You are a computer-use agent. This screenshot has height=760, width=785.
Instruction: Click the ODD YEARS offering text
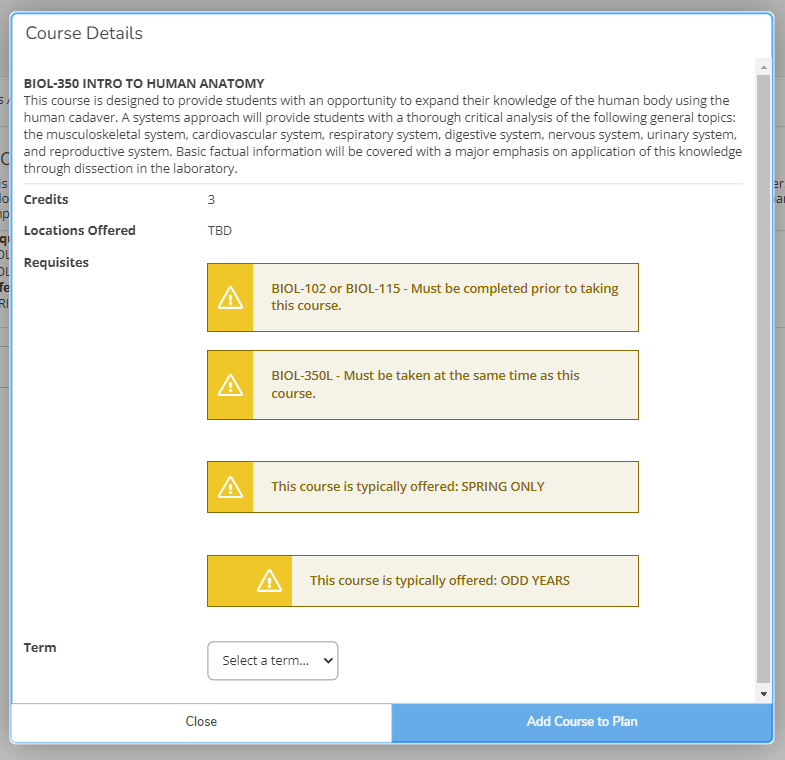pos(440,581)
